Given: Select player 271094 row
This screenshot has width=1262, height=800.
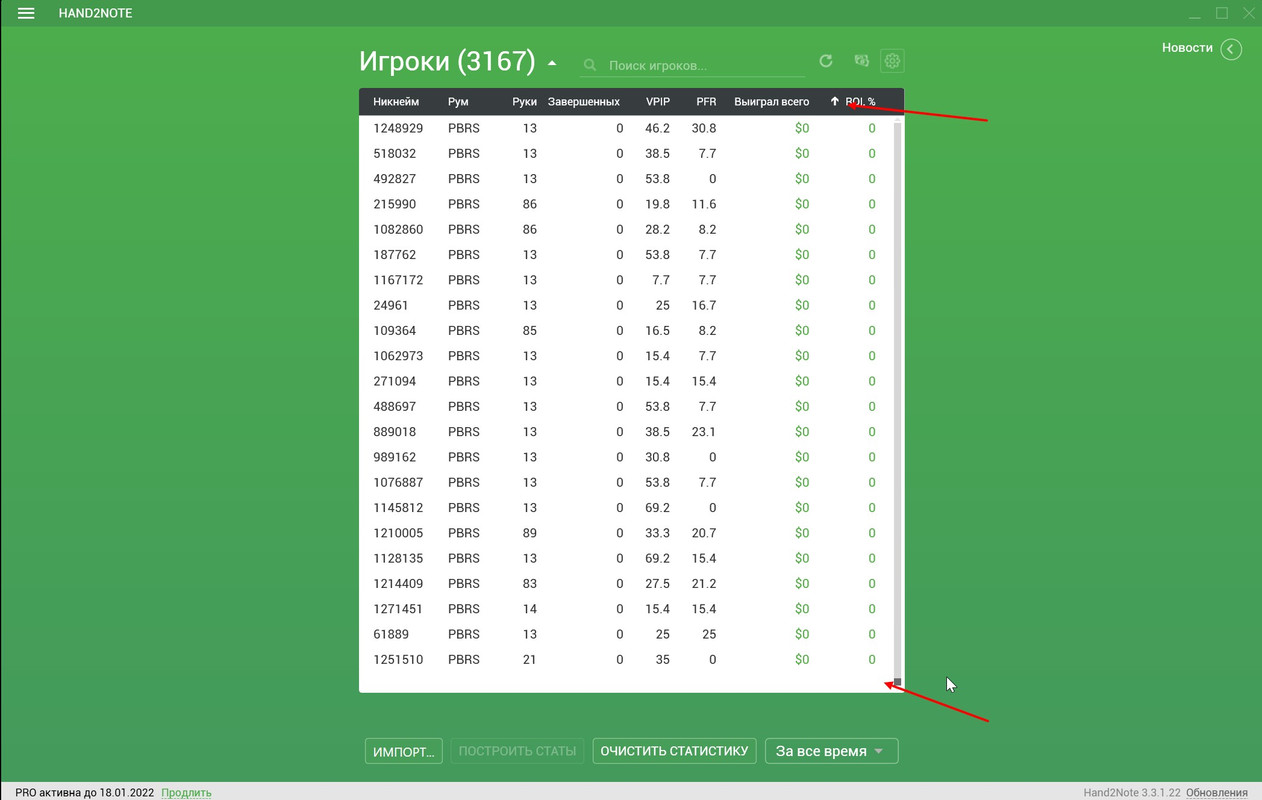Looking at the screenshot, I should click(x=625, y=381).
